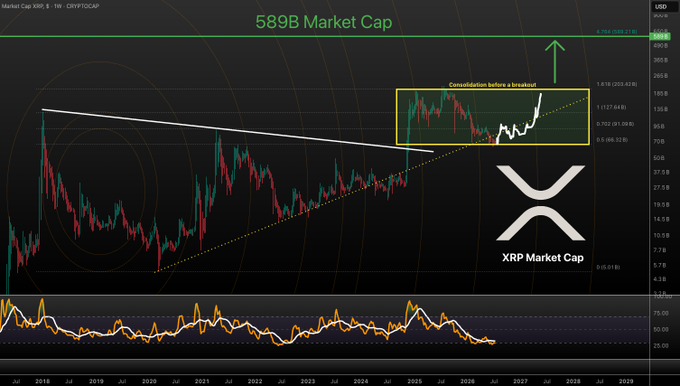
Task: Click the 4.764 (589.21 B) Fibonacci label
Action: tap(617, 32)
